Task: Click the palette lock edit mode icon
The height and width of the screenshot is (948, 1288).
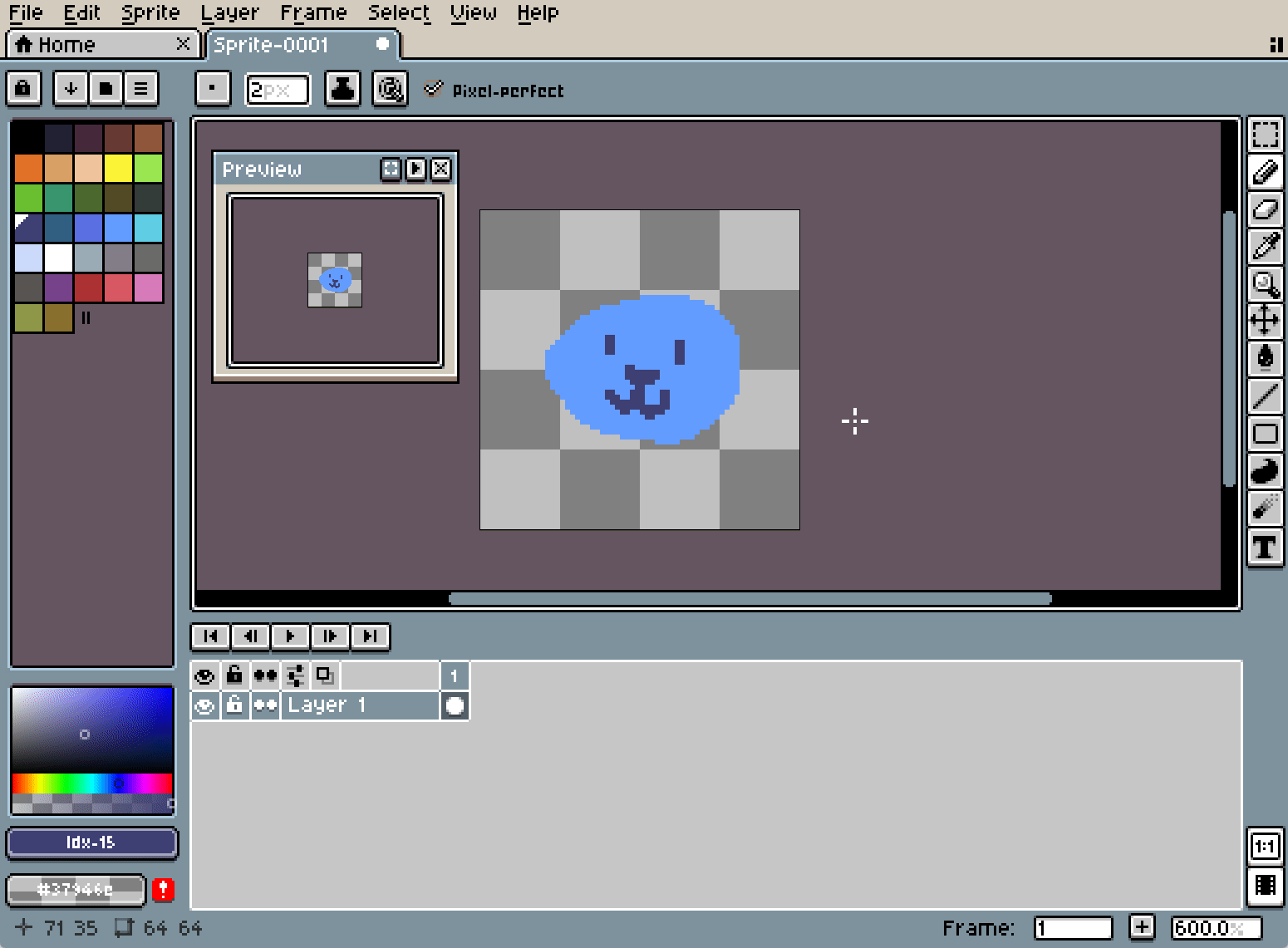Action: tap(23, 88)
